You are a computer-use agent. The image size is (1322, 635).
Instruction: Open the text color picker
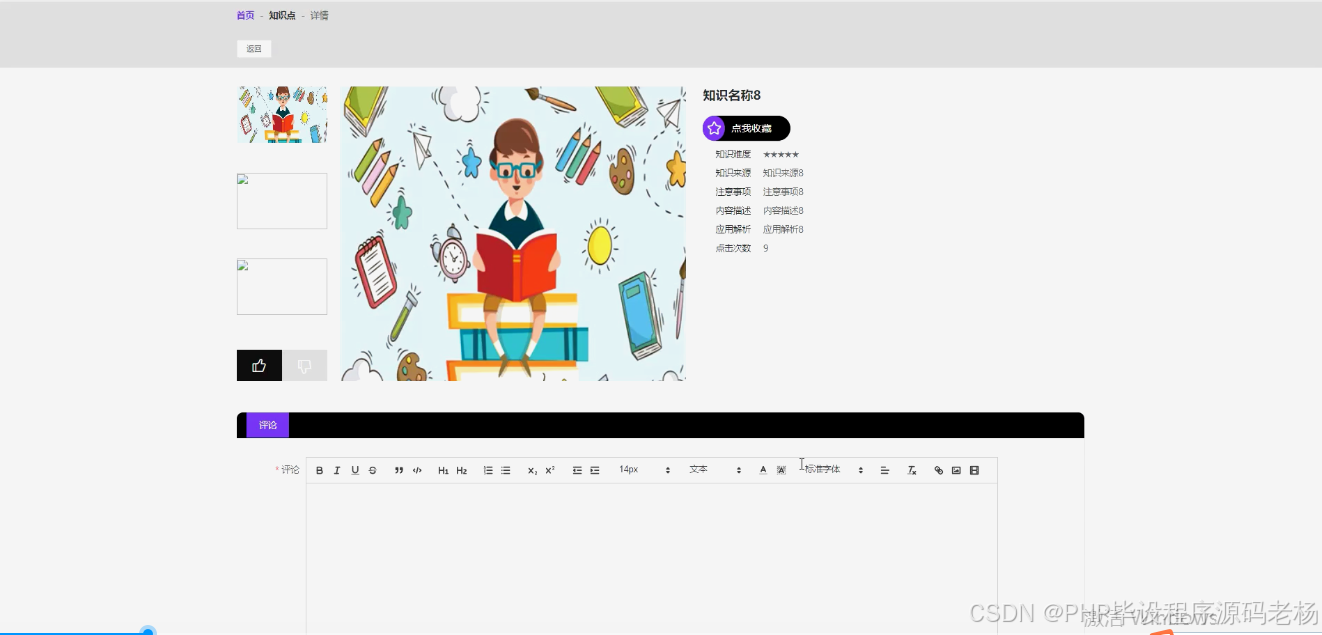[x=763, y=470]
